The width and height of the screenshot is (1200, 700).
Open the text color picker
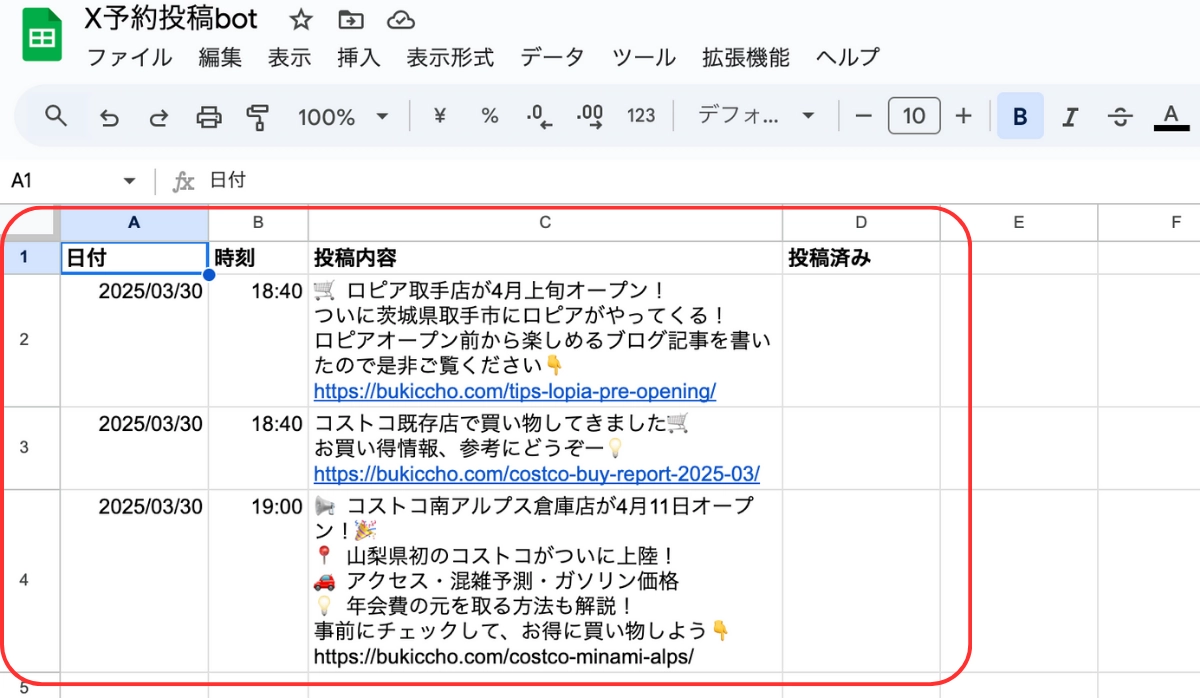point(1170,117)
